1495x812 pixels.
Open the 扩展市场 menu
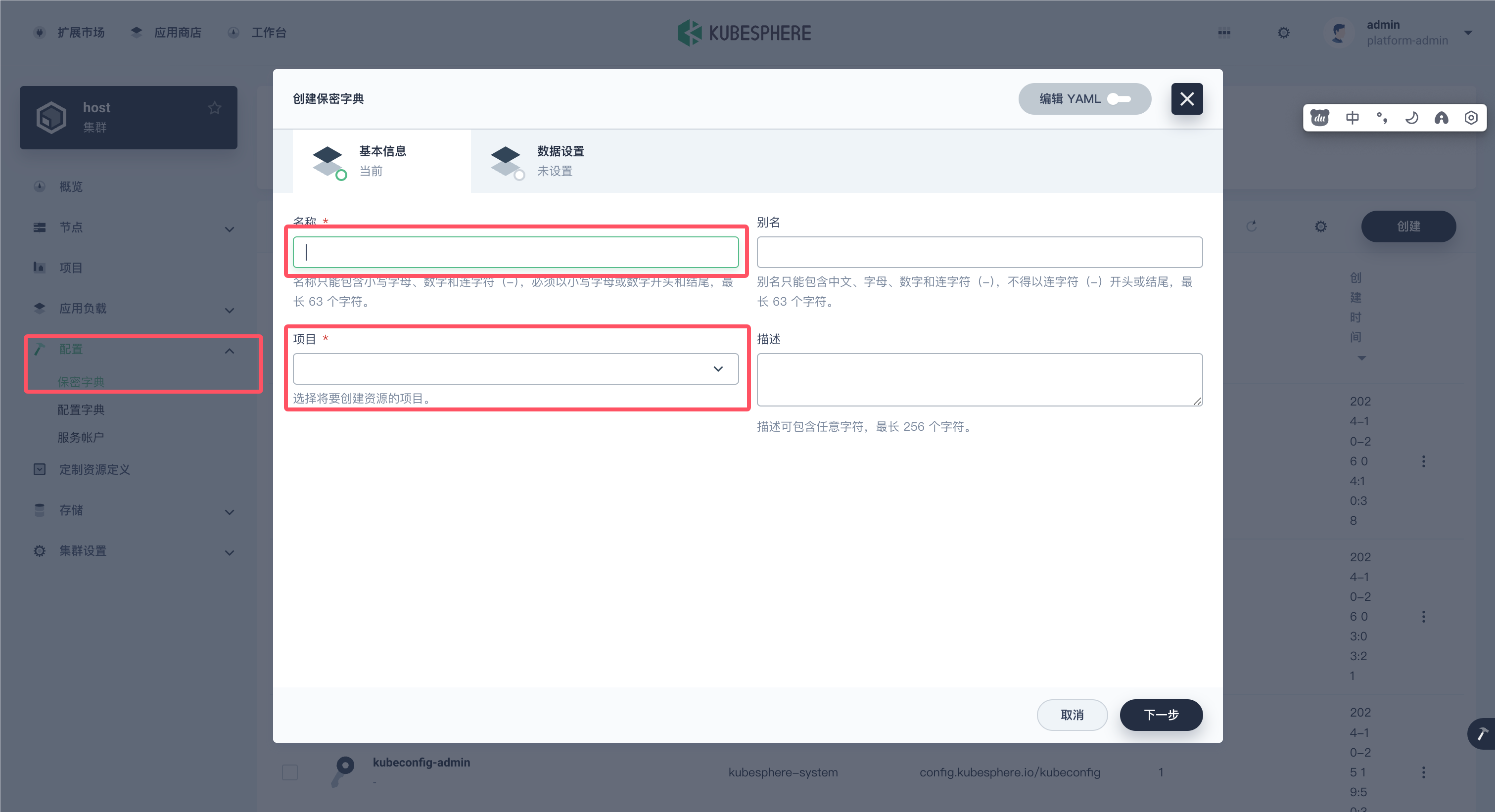point(70,33)
